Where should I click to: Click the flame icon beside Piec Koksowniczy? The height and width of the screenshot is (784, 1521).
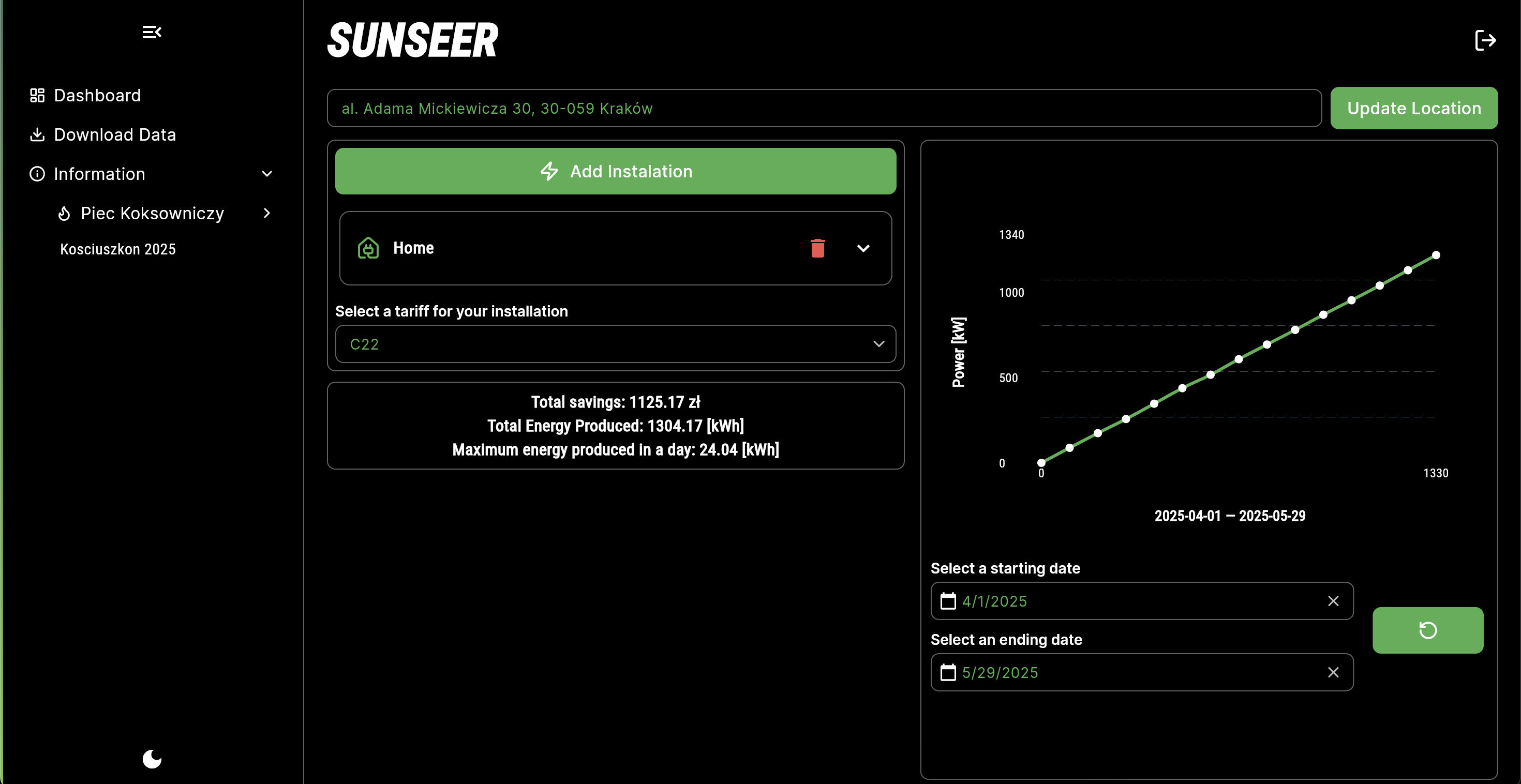click(x=64, y=213)
